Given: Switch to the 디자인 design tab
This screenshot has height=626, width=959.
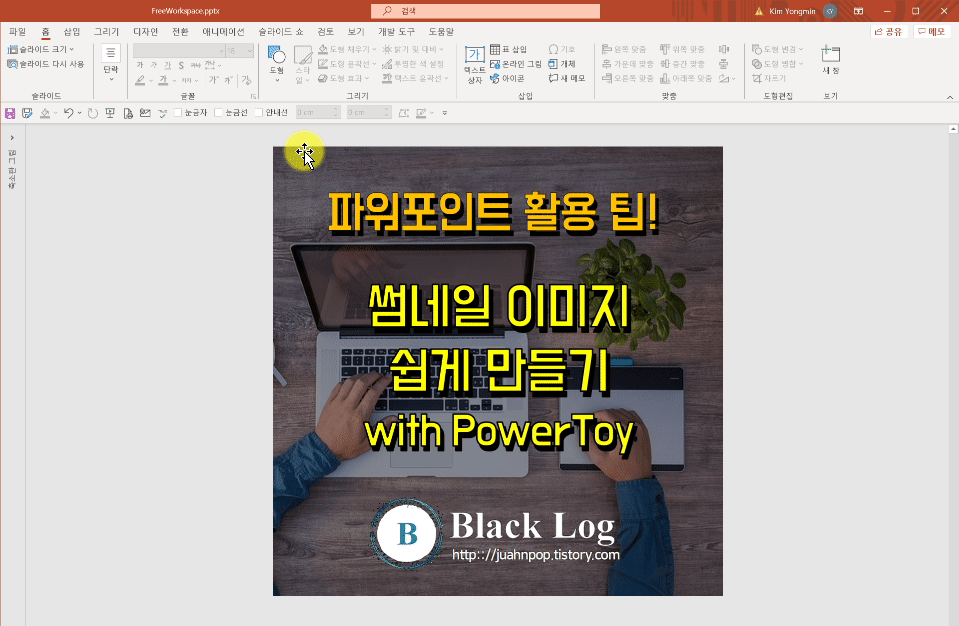Looking at the screenshot, I should [x=146, y=32].
